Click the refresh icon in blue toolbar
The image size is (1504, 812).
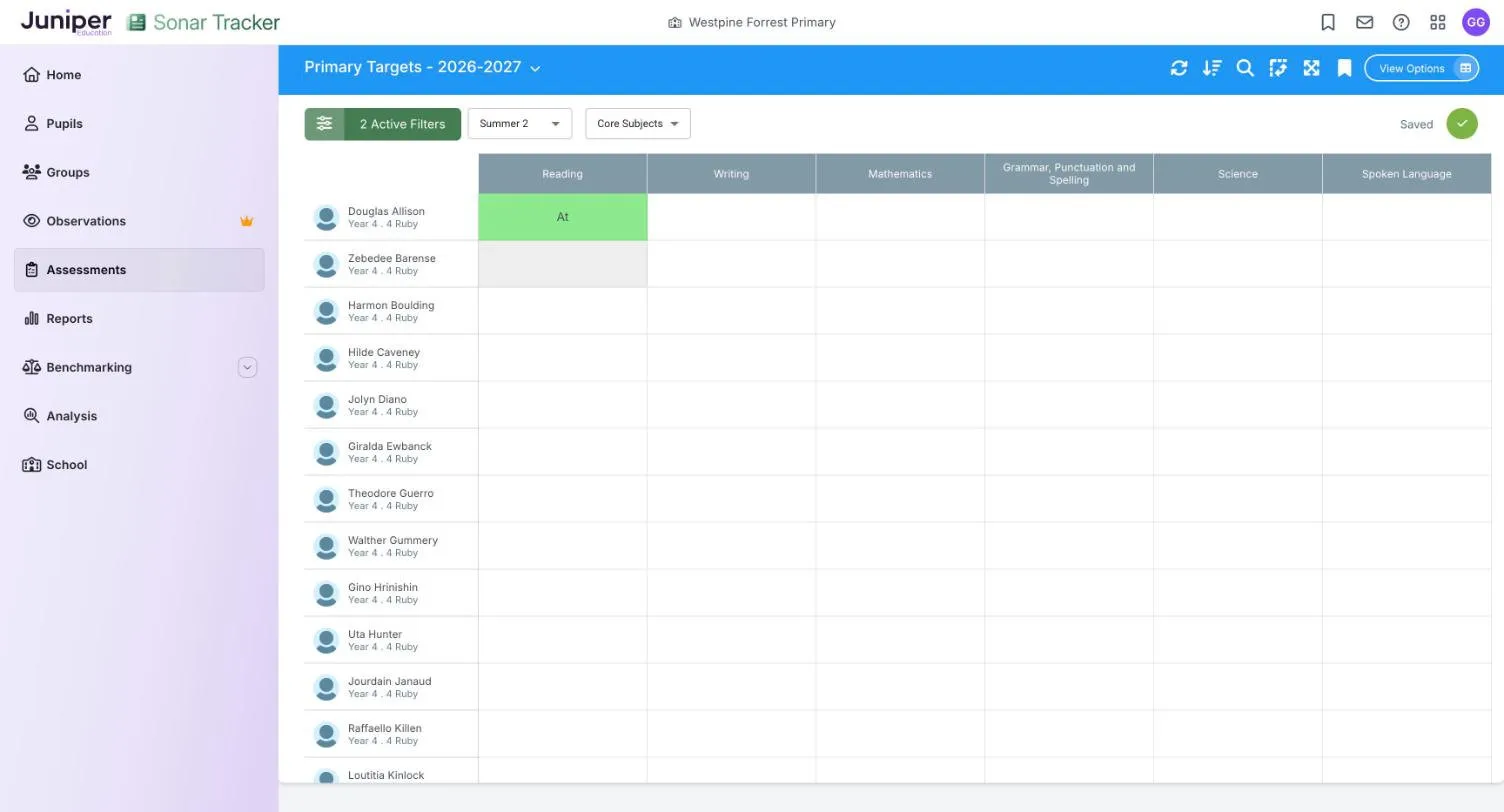pos(1179,68)
